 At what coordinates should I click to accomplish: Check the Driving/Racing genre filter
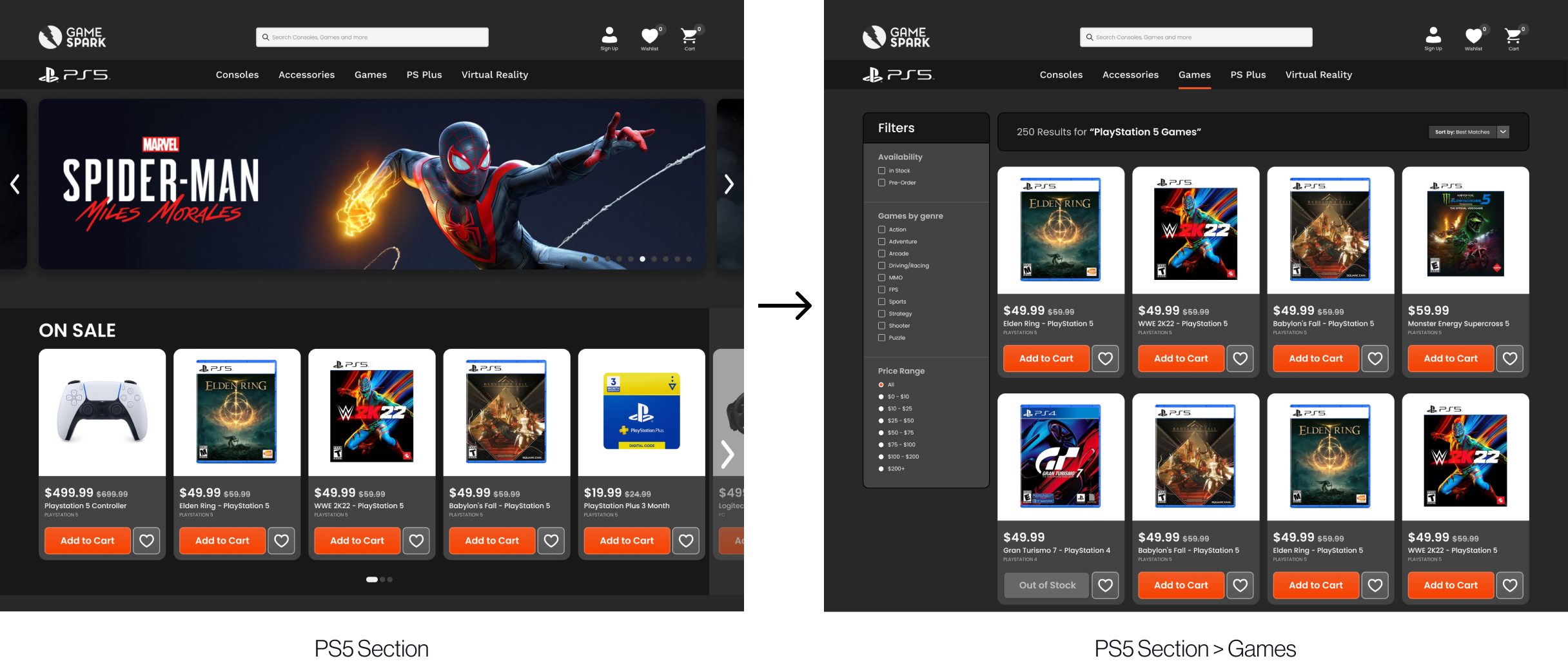click(881, 266)
